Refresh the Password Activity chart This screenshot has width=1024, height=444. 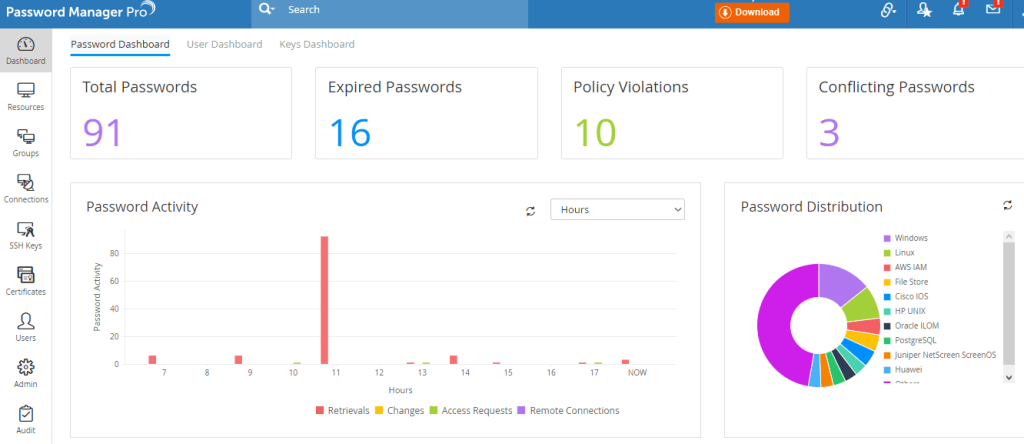tap(531, 210)
